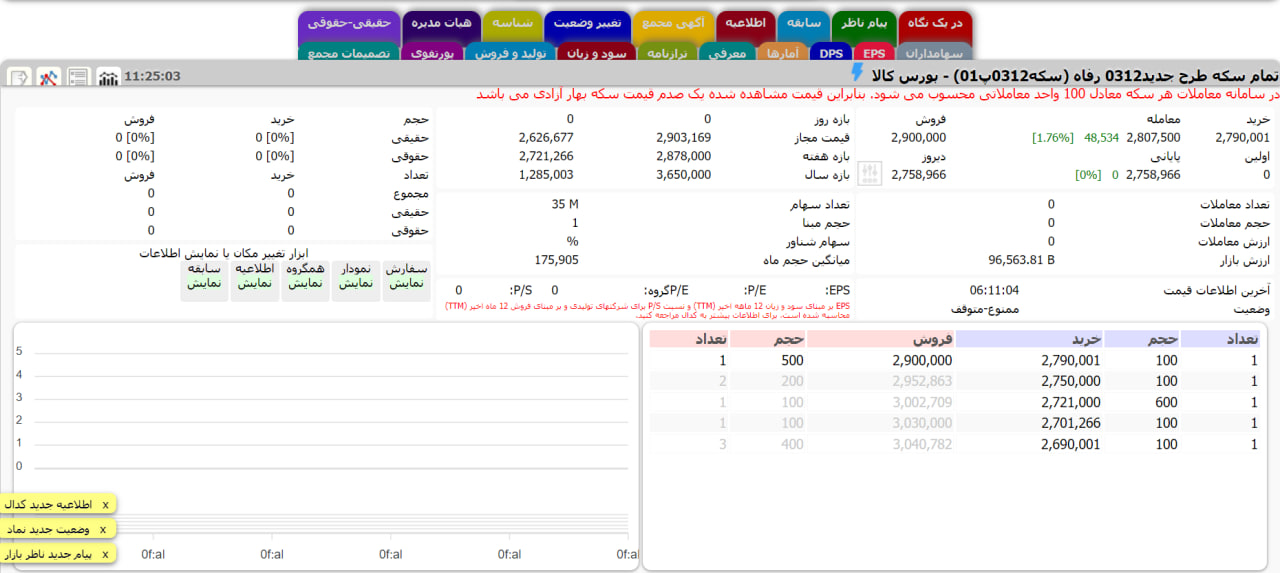
Task: Click the sell order price 3,030,000
Action: pos(922,423)
